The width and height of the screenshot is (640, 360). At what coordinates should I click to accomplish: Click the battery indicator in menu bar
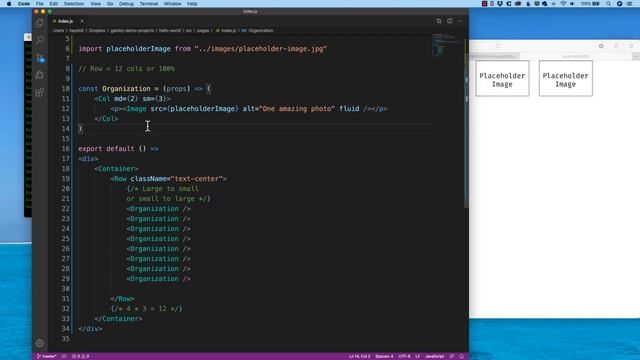[x=591, y=4]
